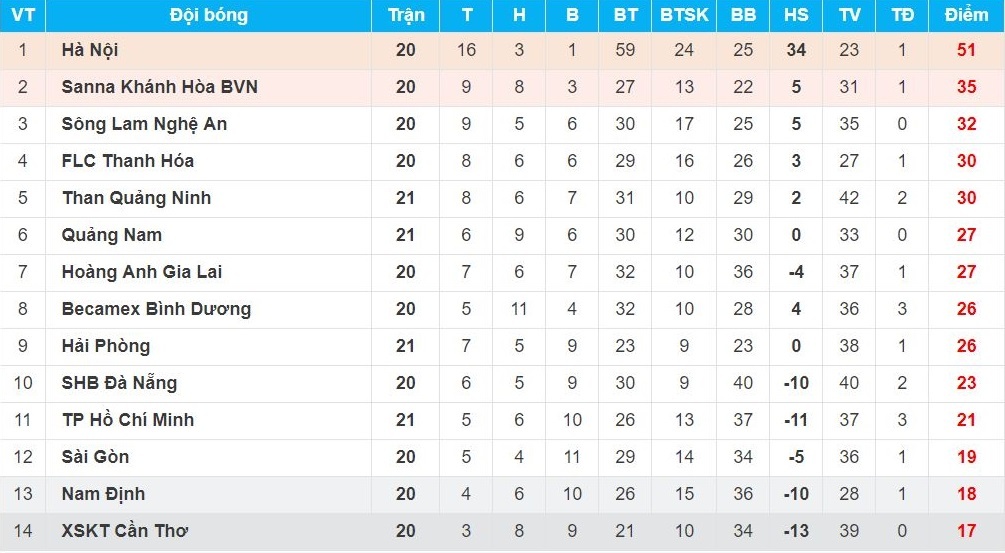
Task: Select Hải Phòng in the standings
Action: pos(105,346)
